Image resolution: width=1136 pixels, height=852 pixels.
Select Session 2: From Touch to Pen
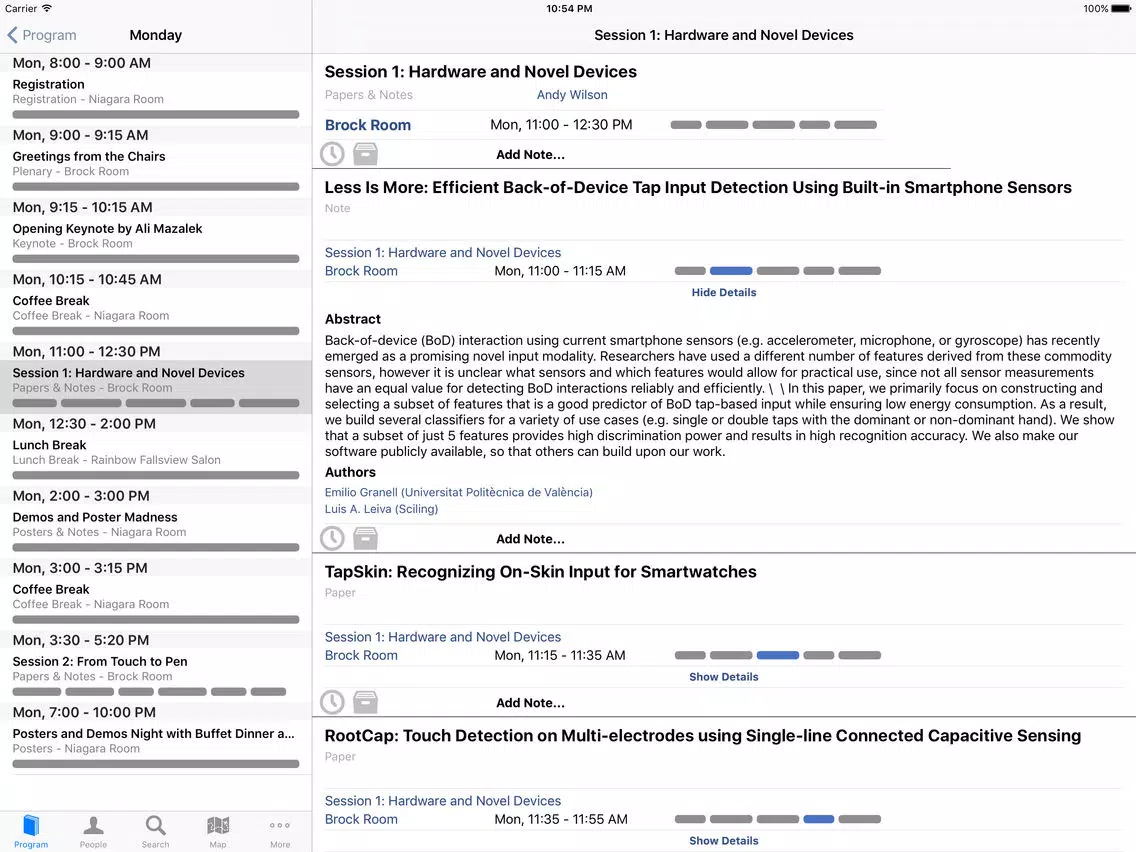(x=156, y=669)
